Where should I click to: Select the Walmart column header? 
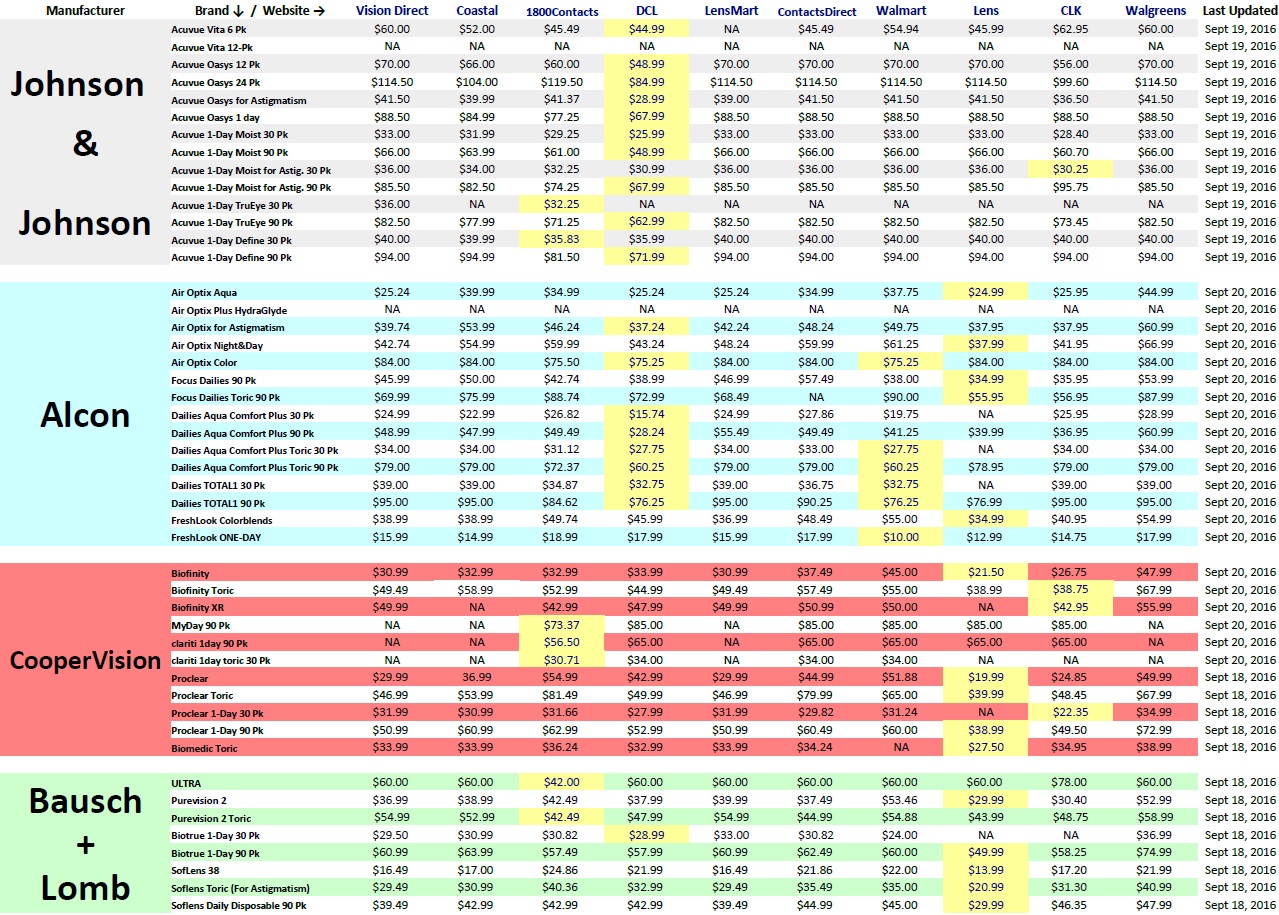tap(900, 10)
